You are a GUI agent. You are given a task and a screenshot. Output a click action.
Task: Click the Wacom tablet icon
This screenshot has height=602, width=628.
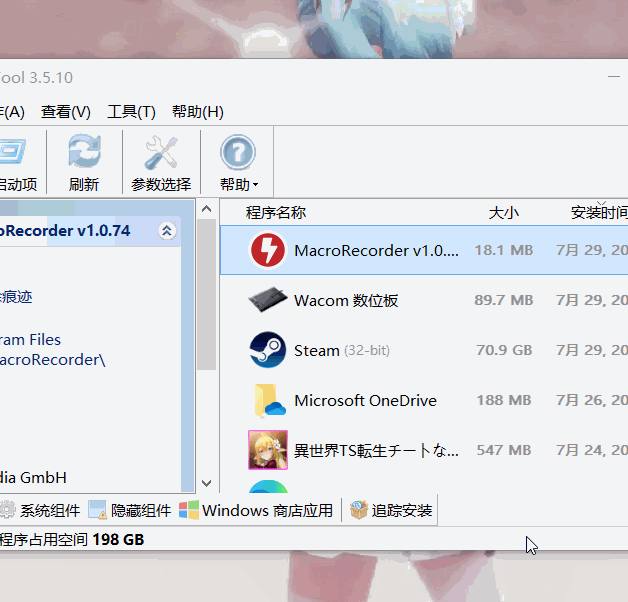(x=268, y=300)
